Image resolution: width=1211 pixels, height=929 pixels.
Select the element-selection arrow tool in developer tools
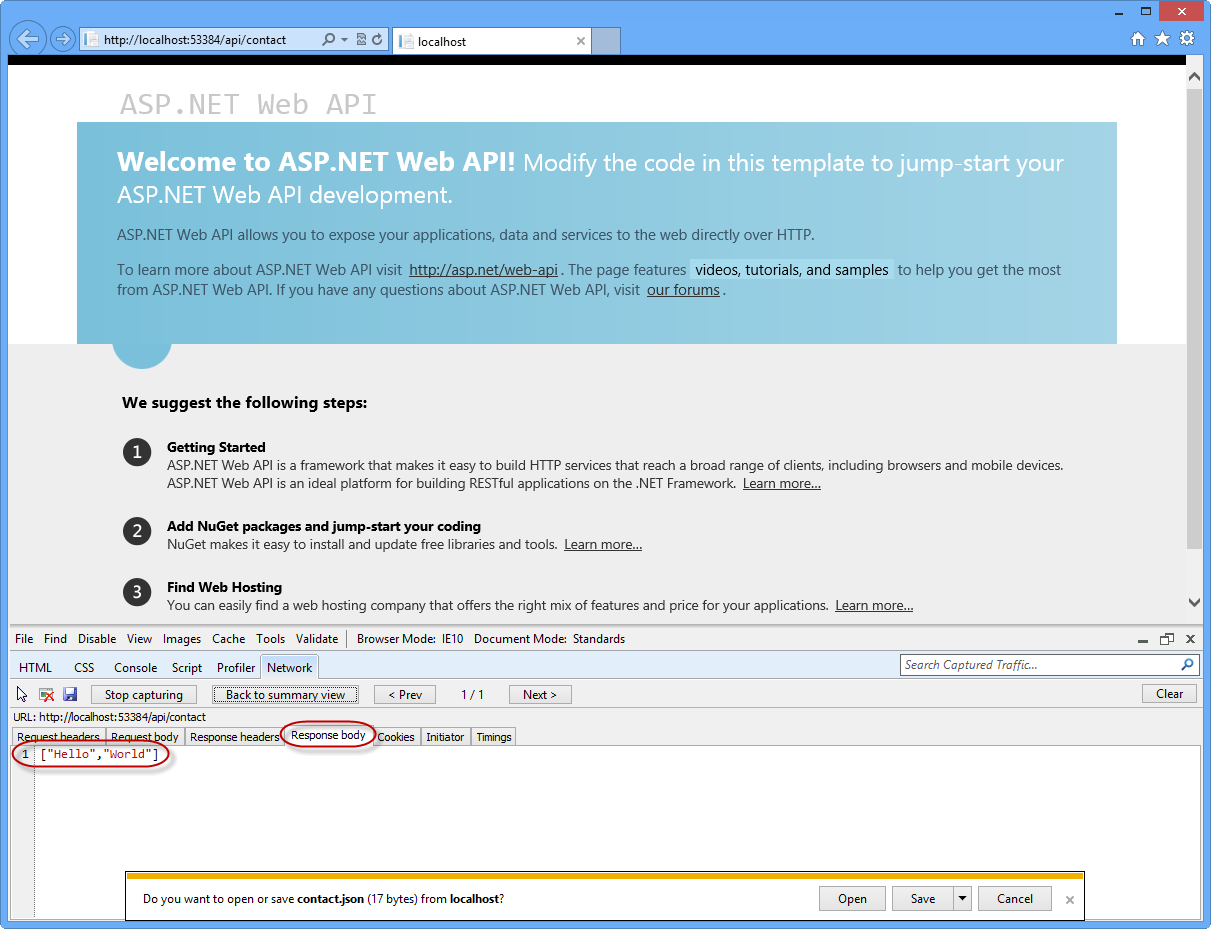[20, 693]
